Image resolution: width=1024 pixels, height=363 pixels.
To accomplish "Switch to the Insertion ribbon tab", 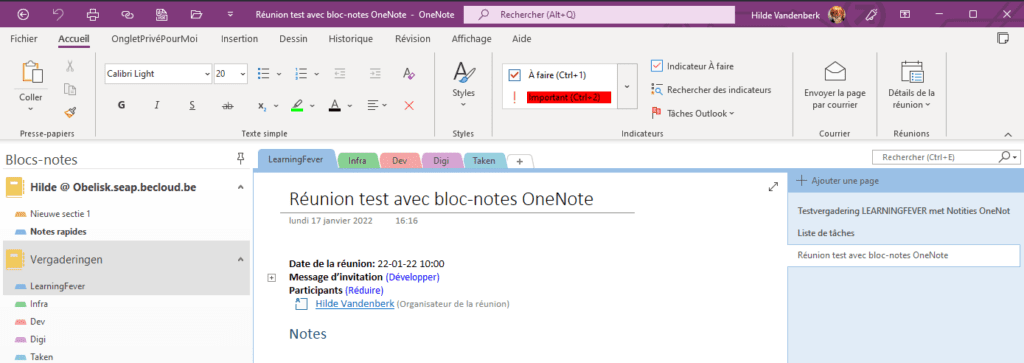I will [240, 39].
